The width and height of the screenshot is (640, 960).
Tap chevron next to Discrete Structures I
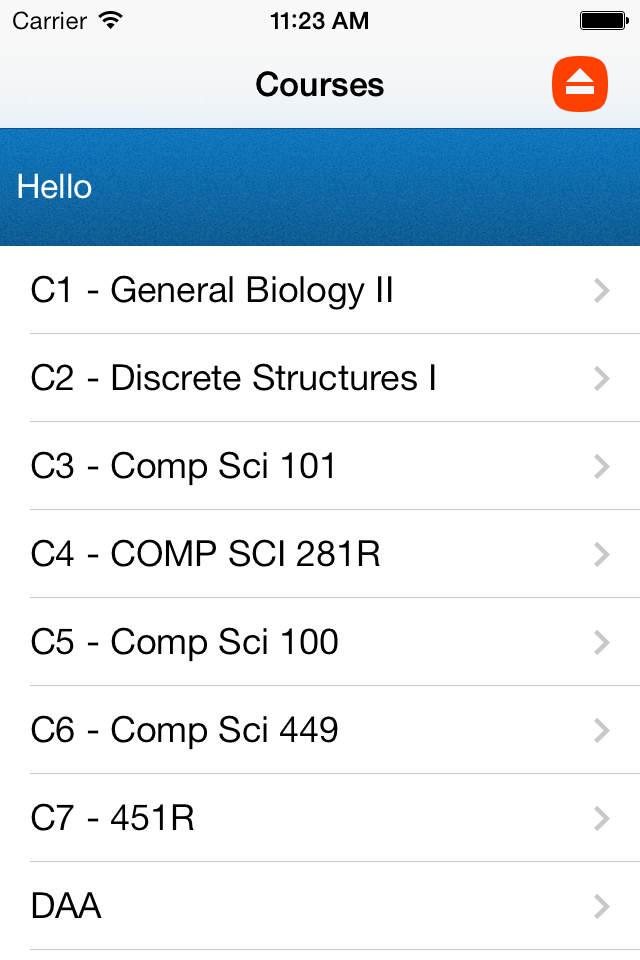601,378
